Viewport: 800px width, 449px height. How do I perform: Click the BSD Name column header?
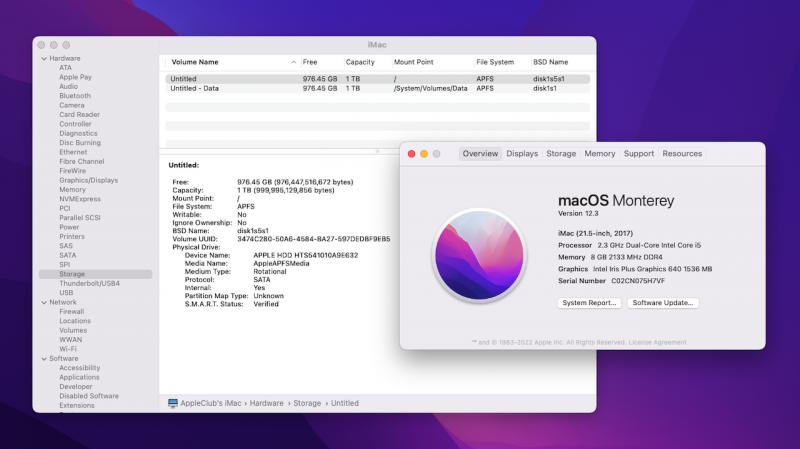point(551,62)
